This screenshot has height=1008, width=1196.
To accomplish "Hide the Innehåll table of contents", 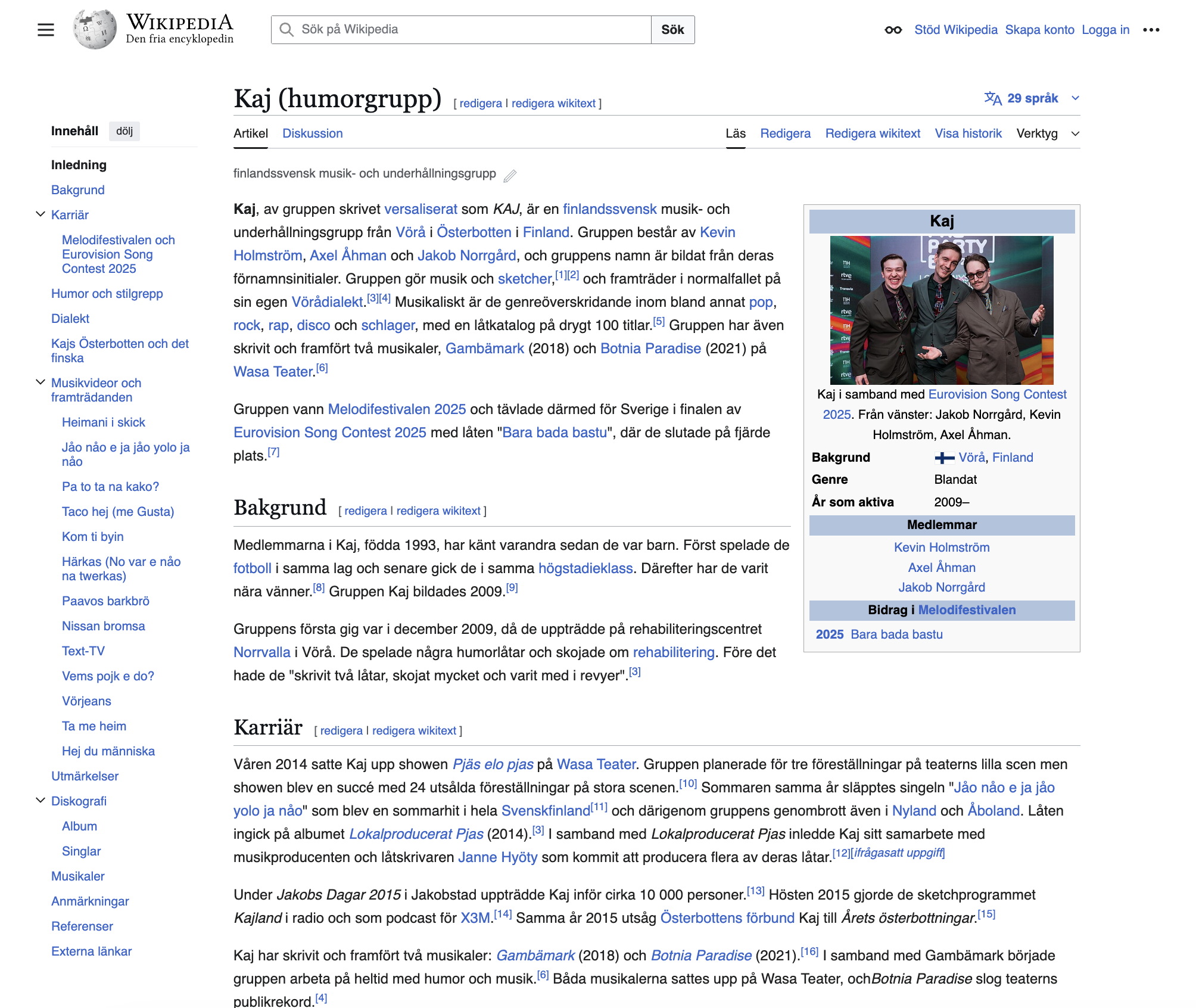I will click(x=124, y=131).
